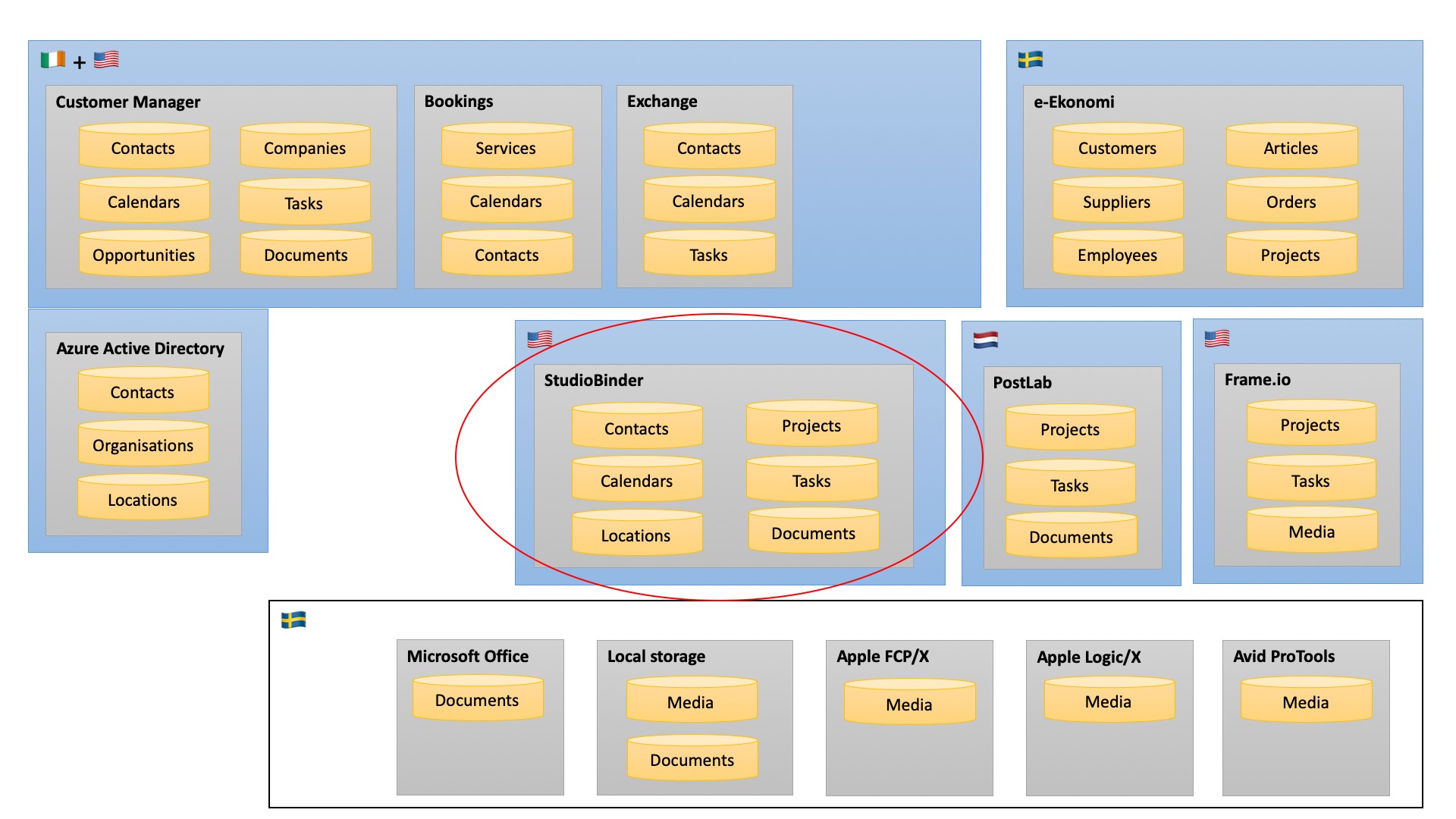Select the Documents cylinder in Local storage
The image size is (1456, 819).
pyautogui.click(x=692, y=757)
